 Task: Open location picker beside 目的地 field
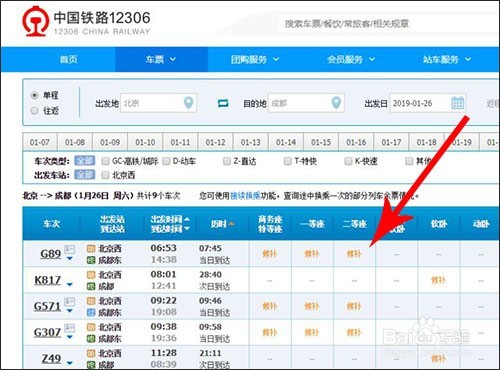[x=336, y=103]
